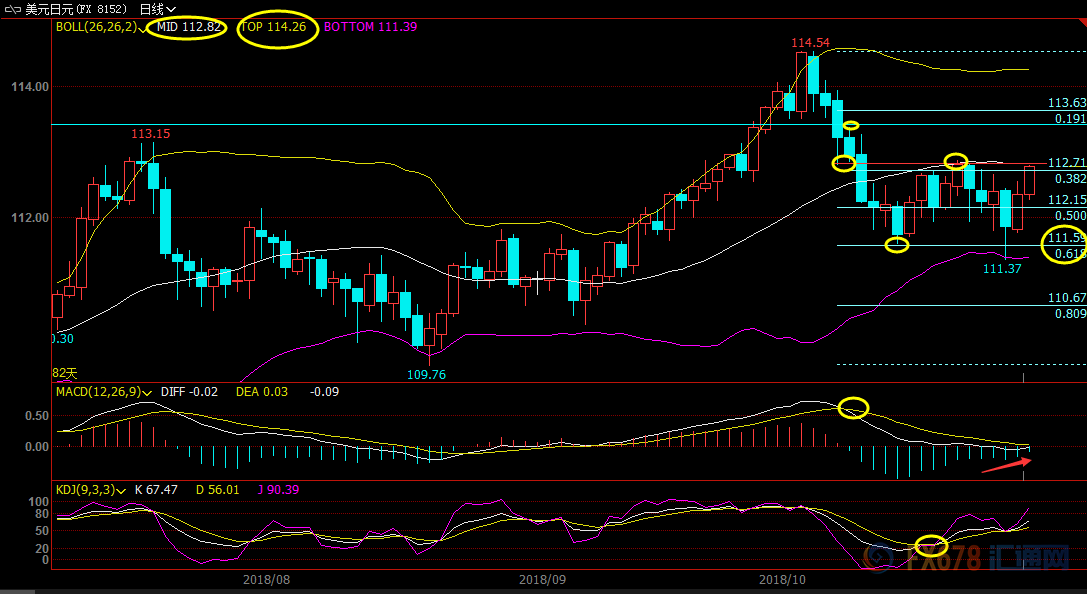Click the J 90.39 KDJ value

(x=278, y=490)
